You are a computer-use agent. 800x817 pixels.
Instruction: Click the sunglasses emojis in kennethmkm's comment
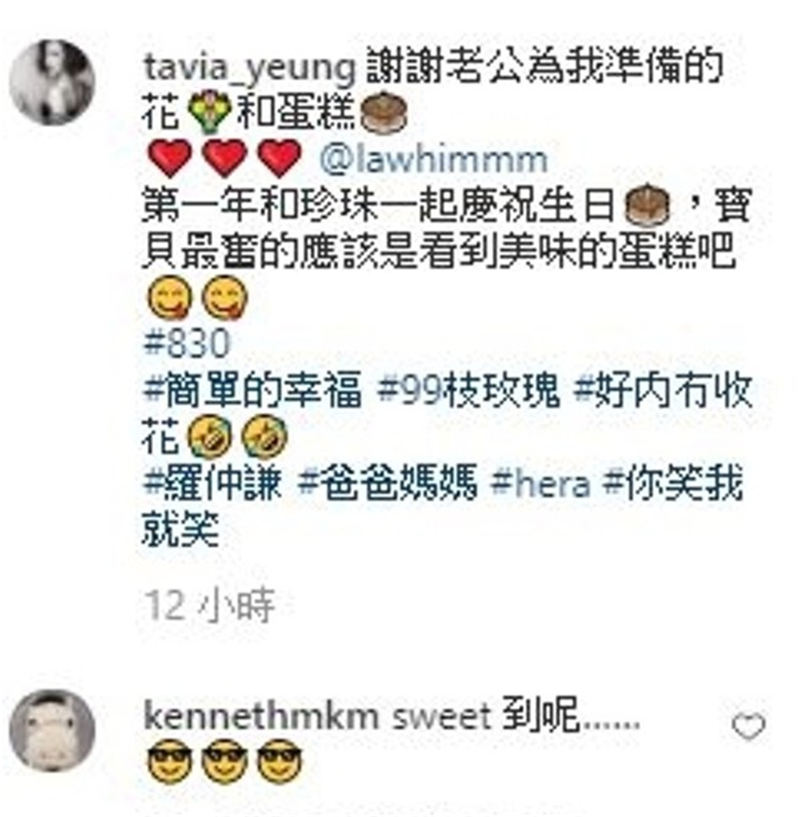[x=225, y=761]
